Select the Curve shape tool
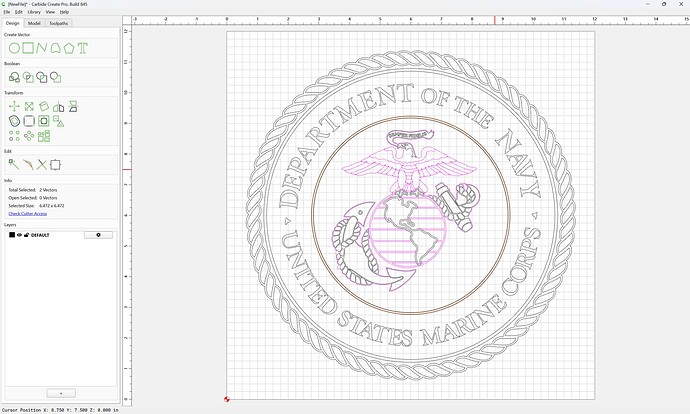 [55, 48]
